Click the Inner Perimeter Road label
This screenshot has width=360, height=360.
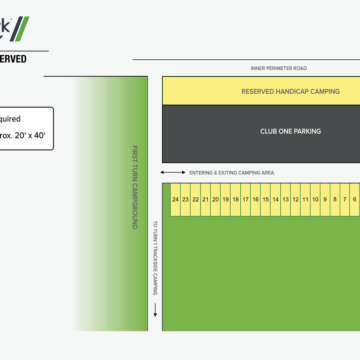pyautogui.click(x=279, y=68)
